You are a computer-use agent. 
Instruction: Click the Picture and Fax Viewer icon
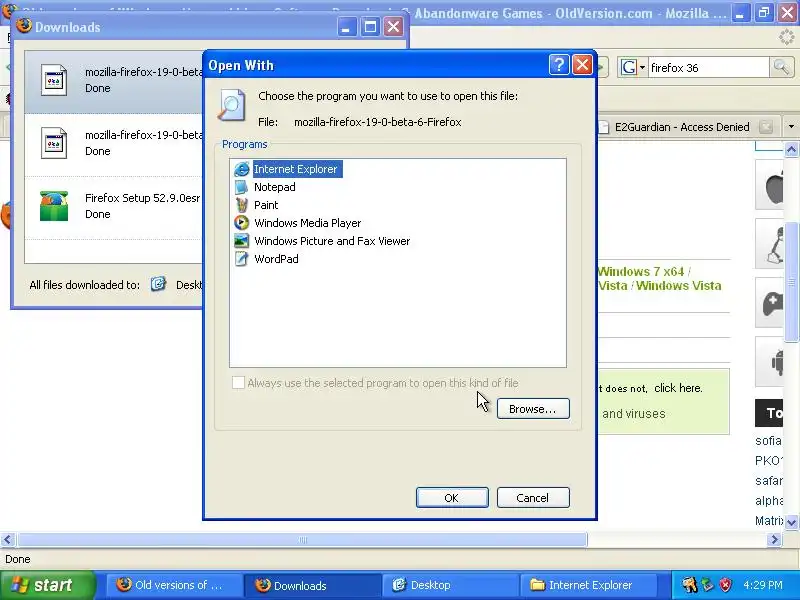[241, 241]
